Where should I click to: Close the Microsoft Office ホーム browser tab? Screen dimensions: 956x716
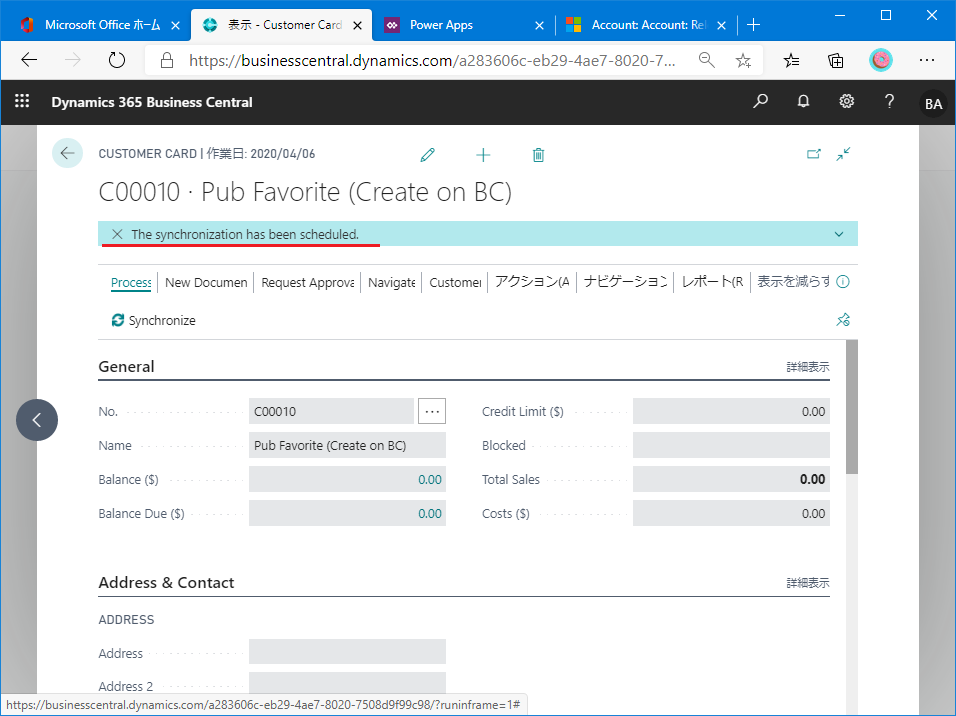tap(175, 25)
